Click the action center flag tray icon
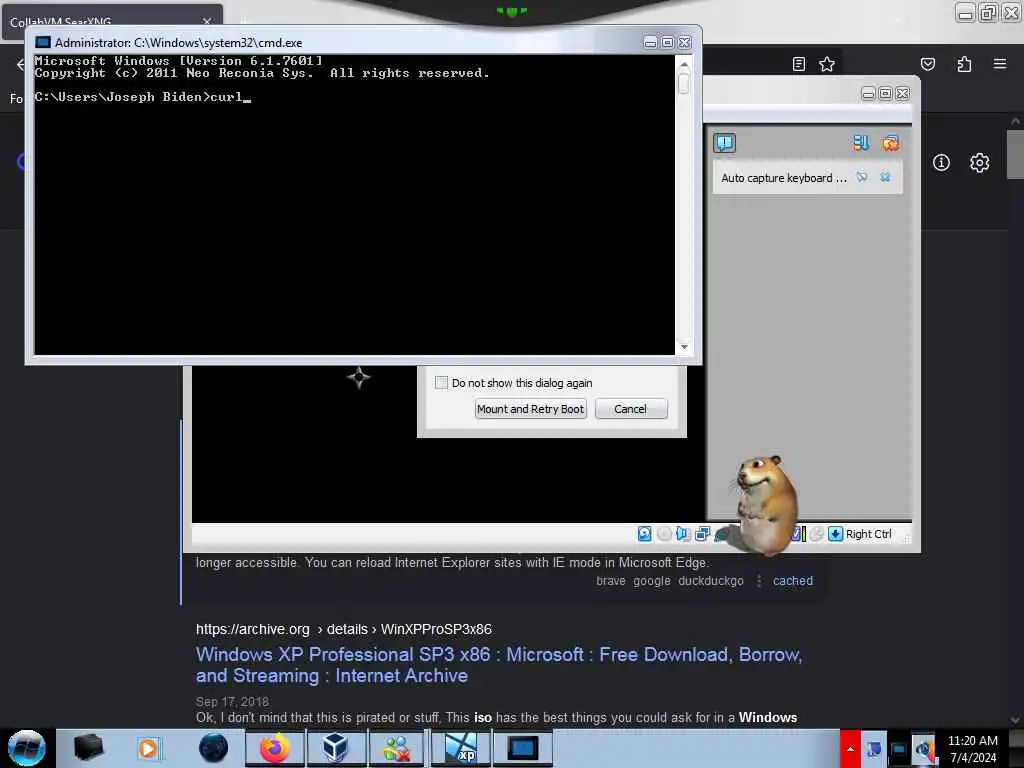The height and width of the screenshot is (768, 1024). (x=873, y=748)
